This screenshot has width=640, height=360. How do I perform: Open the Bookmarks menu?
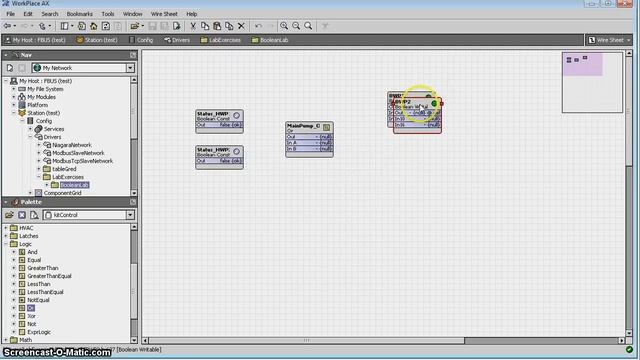[x=80, y=14]
